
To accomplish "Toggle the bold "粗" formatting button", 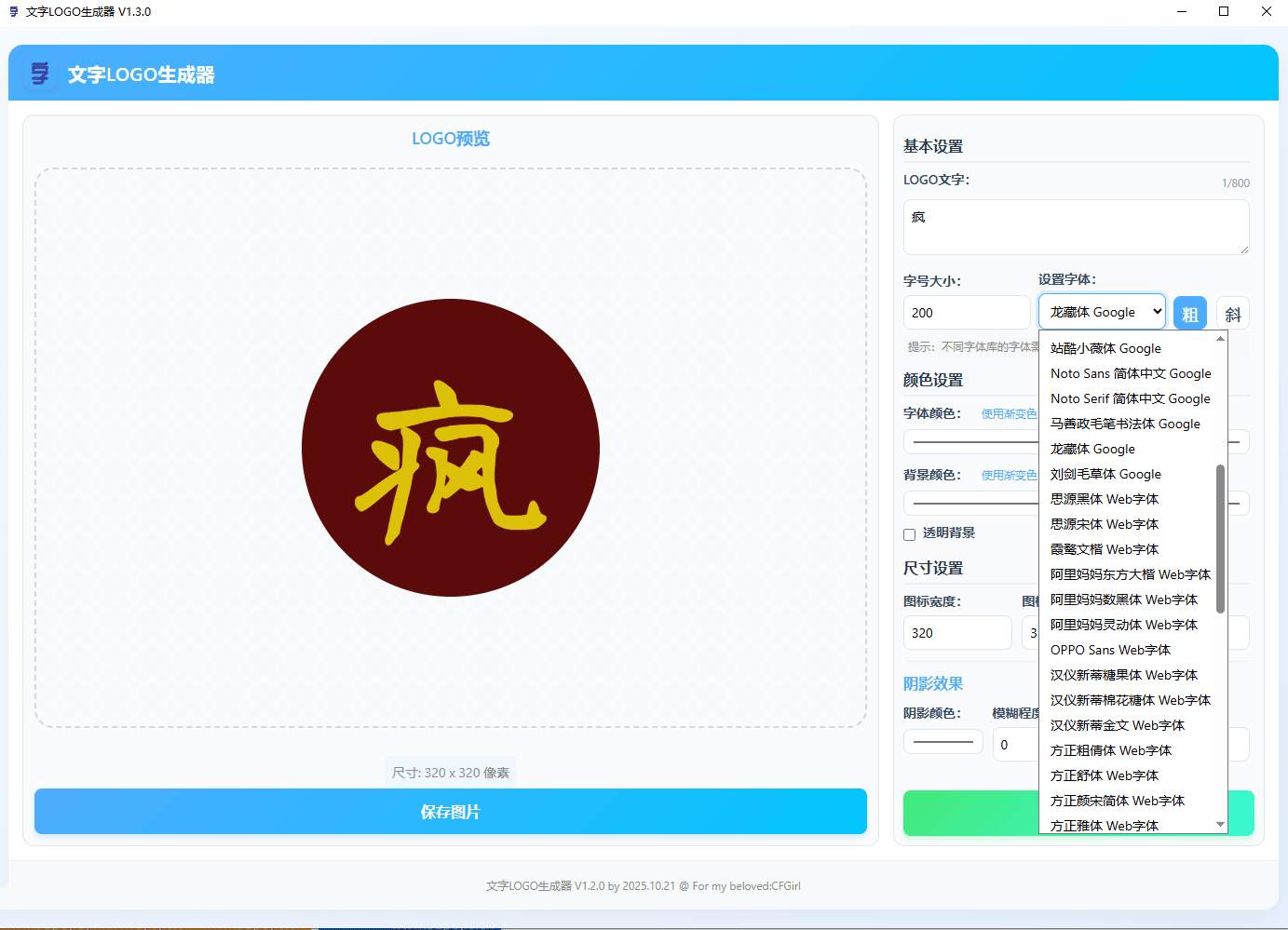I will coord(1190,313).
